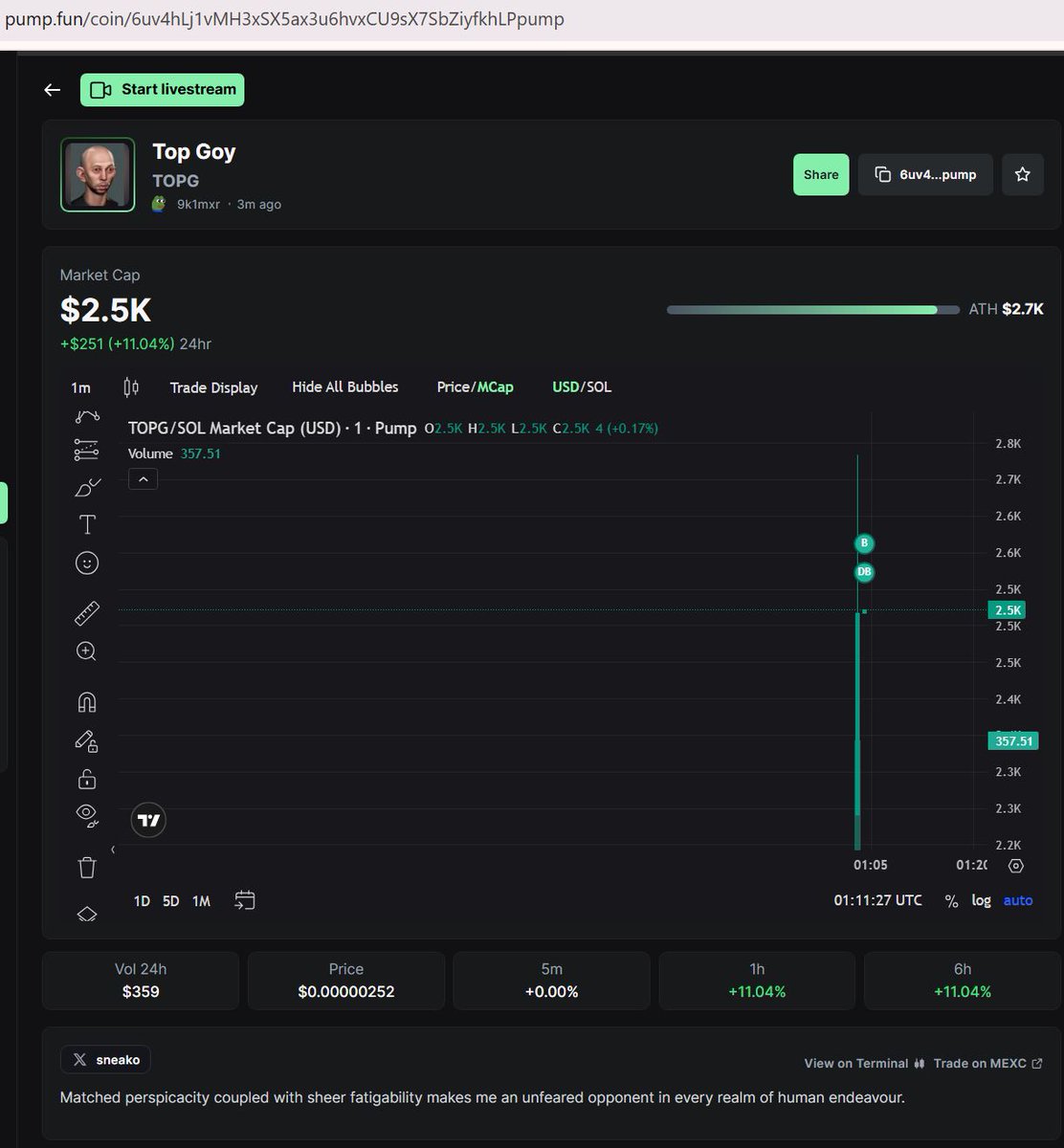Toggle auto scale
This screenshot has width=1064, height=1148.
1018,900
